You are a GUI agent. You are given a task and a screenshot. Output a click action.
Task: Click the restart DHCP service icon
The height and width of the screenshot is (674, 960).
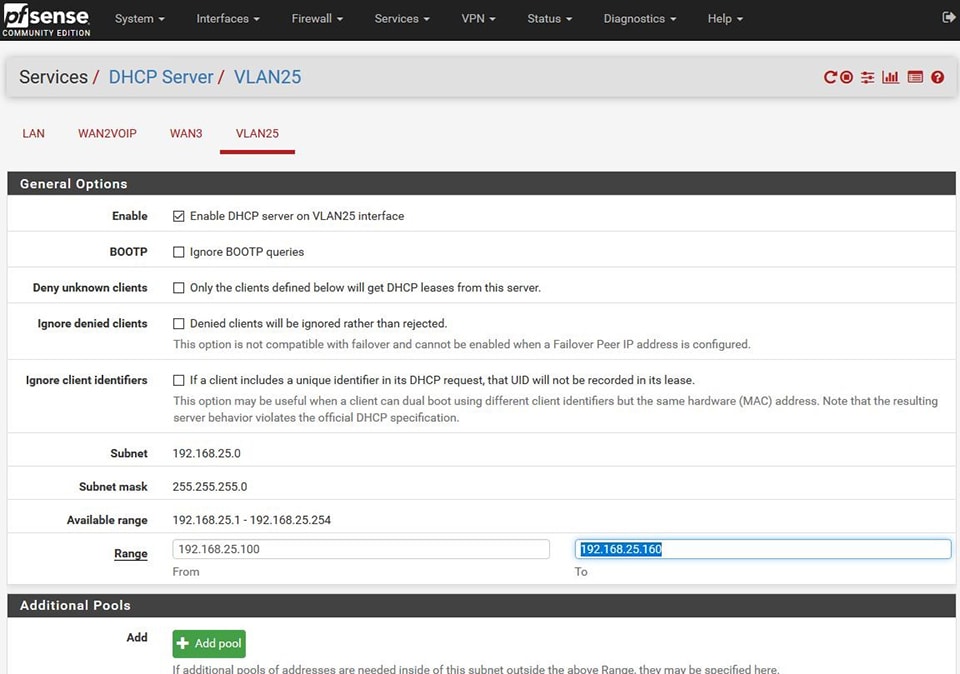(830, 77)
